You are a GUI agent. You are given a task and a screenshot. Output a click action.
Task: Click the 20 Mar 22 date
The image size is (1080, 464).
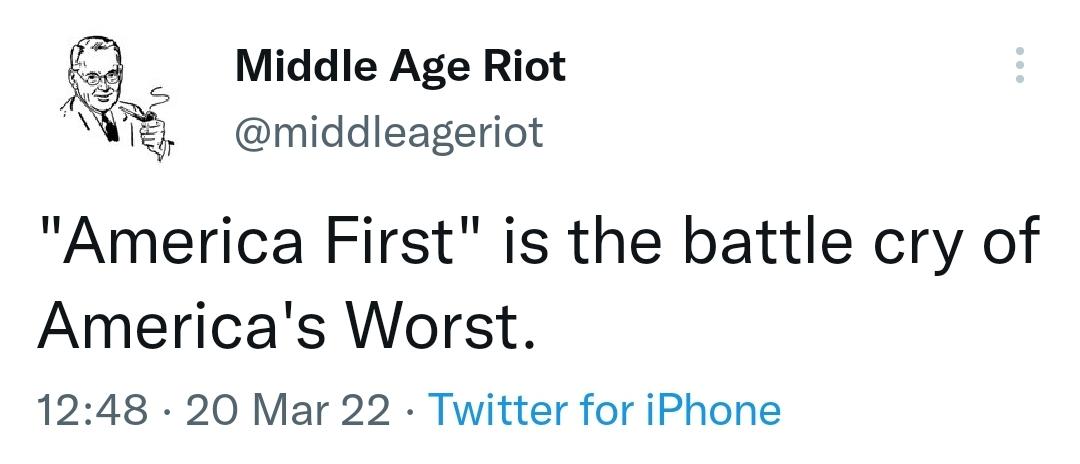(287, 410)
